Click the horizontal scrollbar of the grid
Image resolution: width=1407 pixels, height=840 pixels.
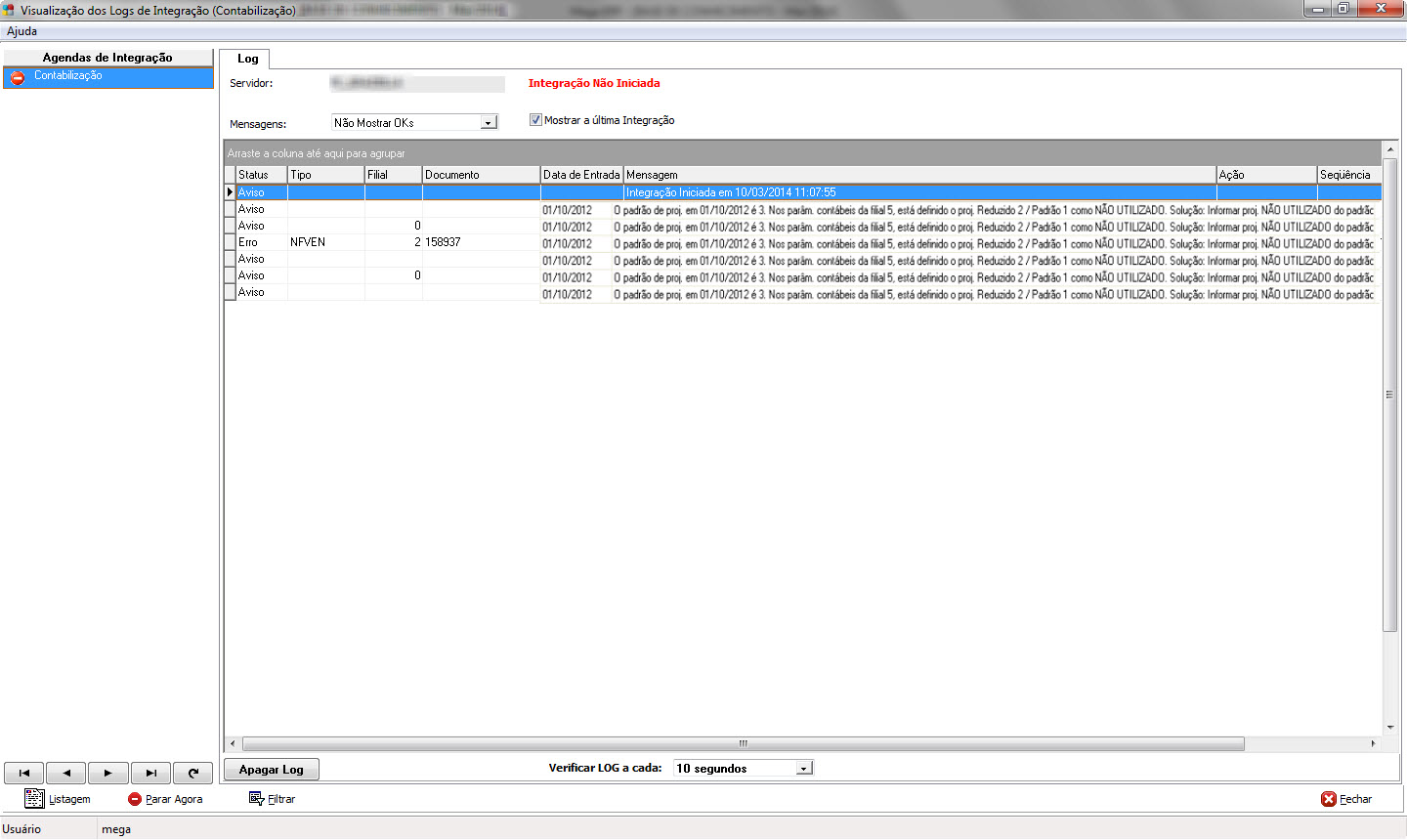[743, 744]
